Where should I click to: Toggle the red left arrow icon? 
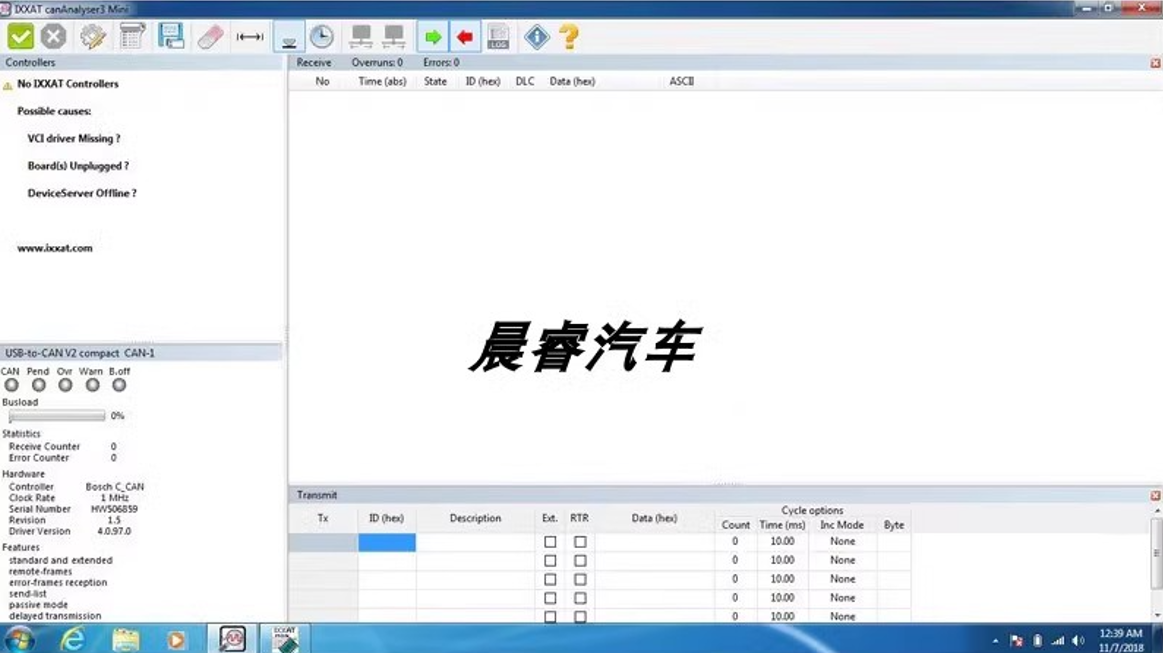465,36
